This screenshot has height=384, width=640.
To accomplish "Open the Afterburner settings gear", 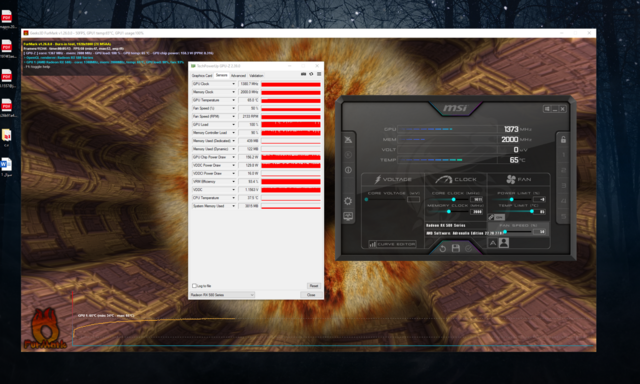I will pyautogui.click(x=348, y=201).
